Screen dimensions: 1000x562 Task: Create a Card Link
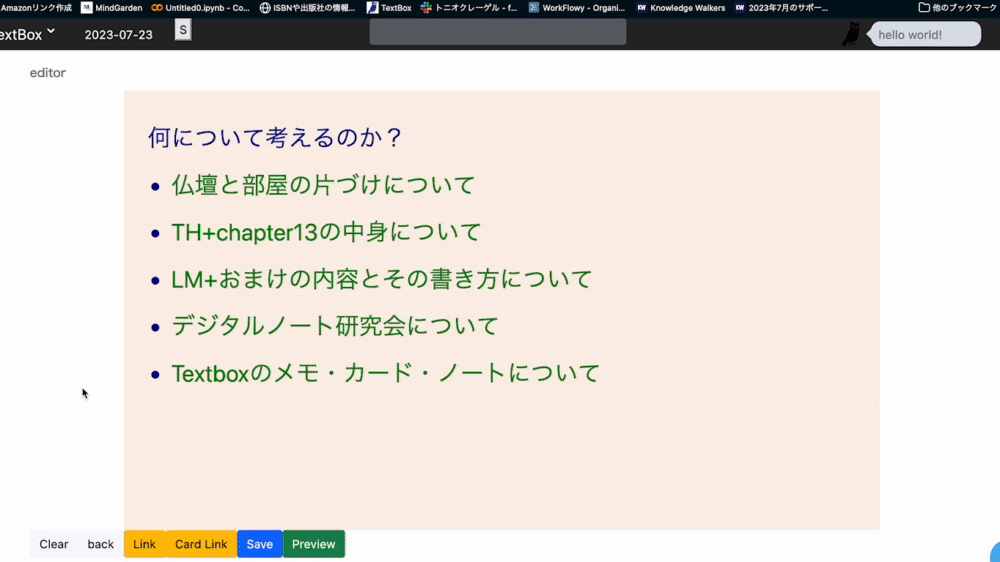tap(201, 544)
